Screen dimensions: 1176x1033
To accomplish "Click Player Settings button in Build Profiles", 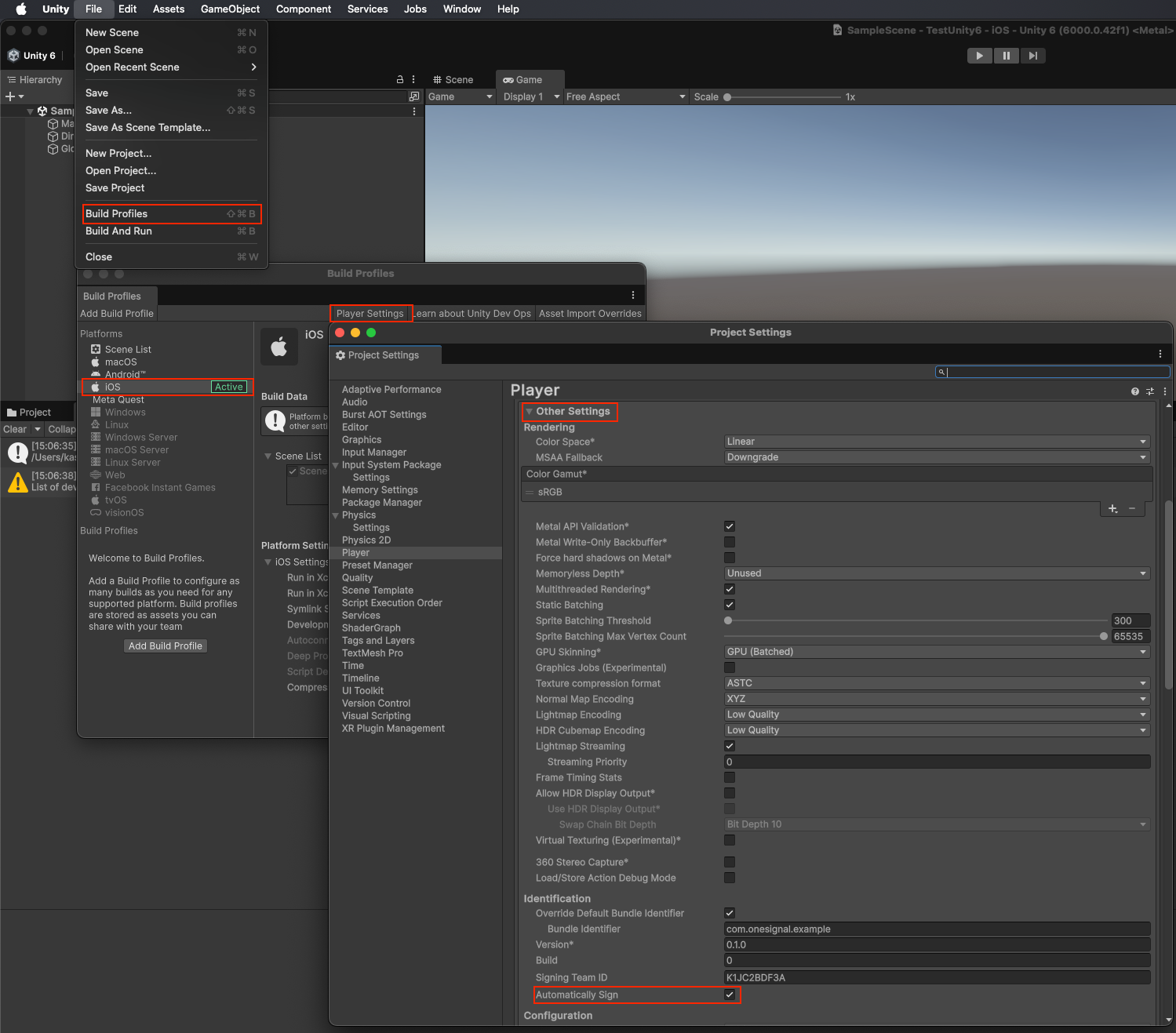I will (x=370, y=313).
